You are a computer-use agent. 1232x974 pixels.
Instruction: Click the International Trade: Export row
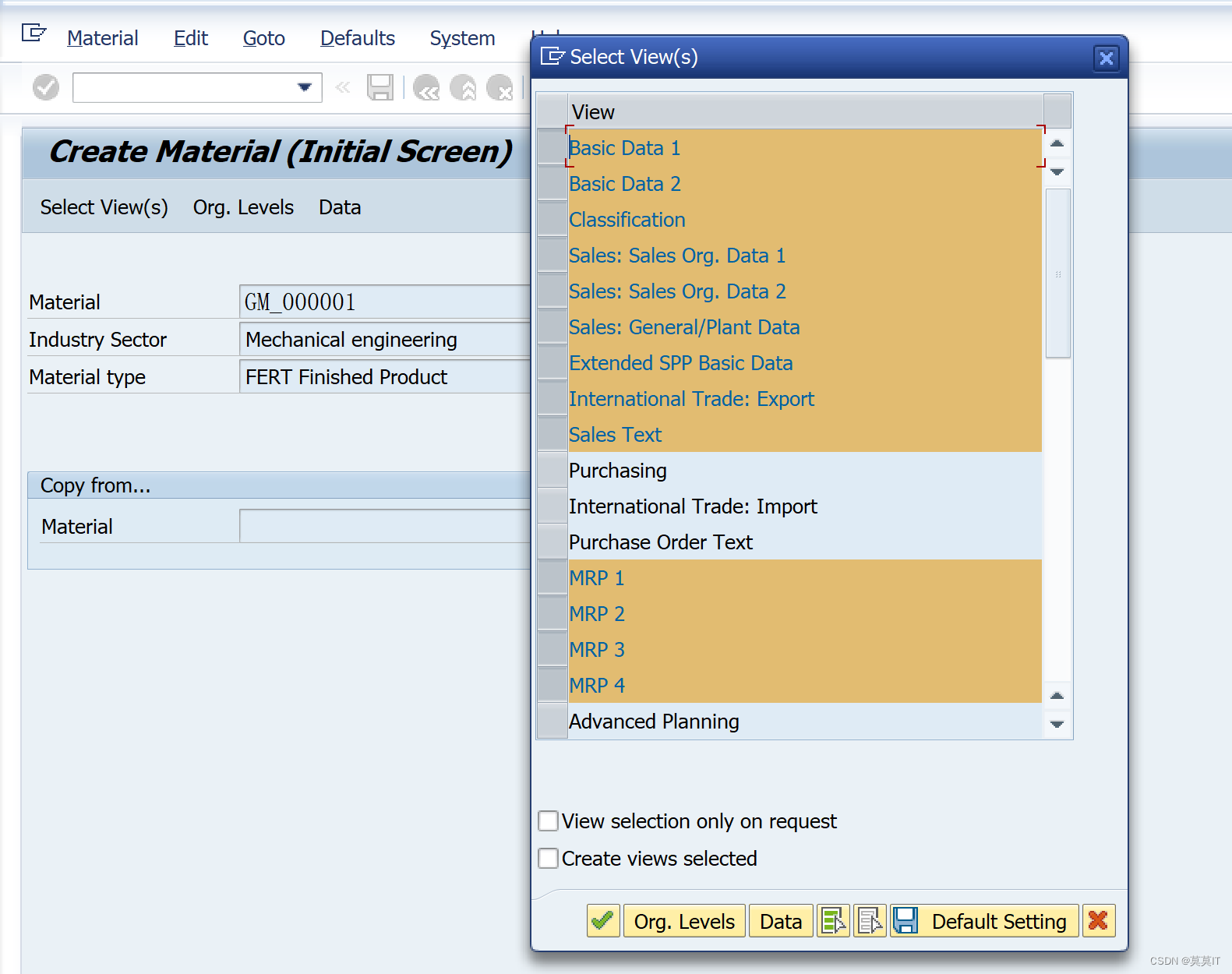tap(805, 399)
